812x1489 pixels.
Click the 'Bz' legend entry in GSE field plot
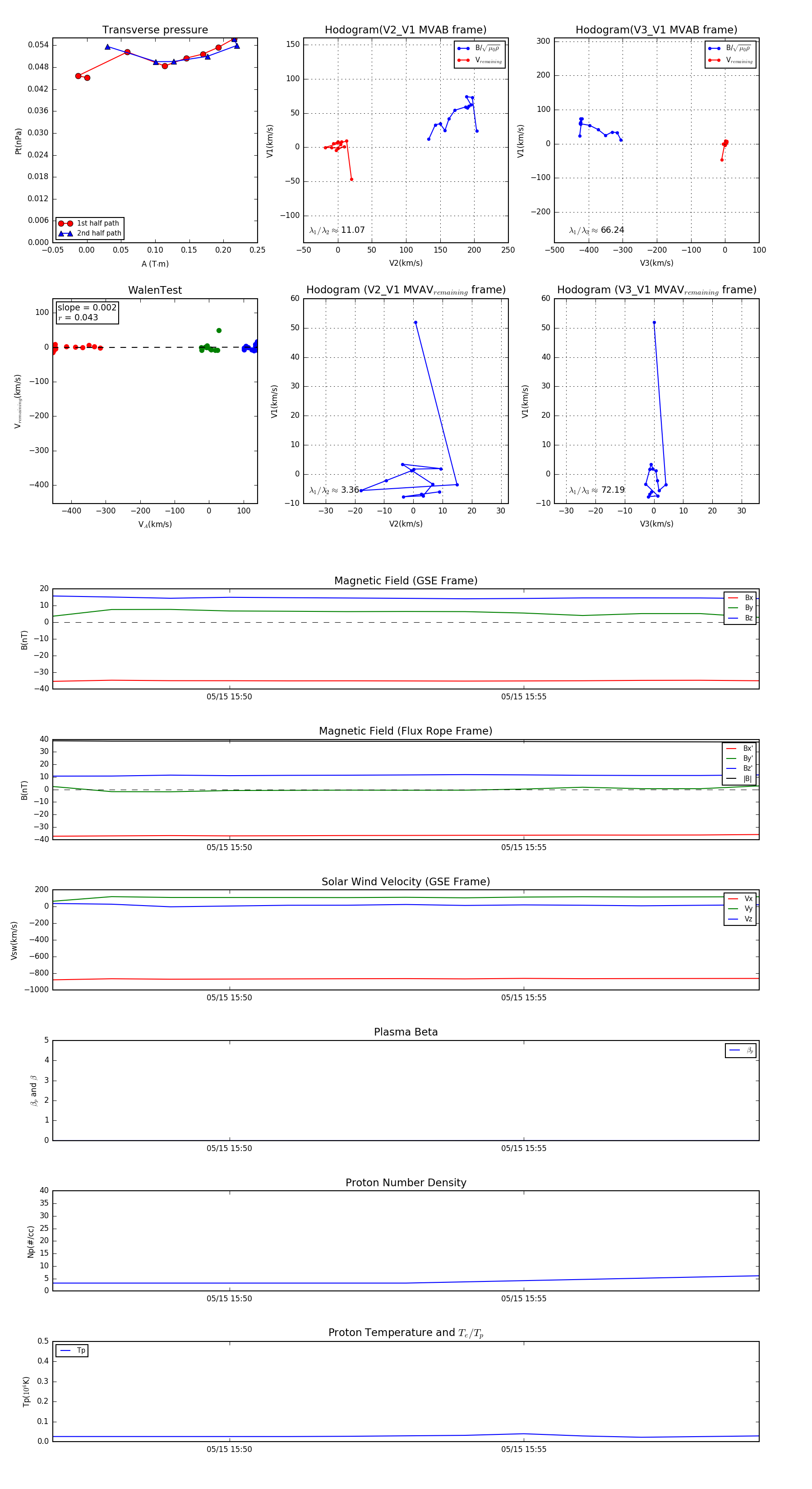pos(740,618)
